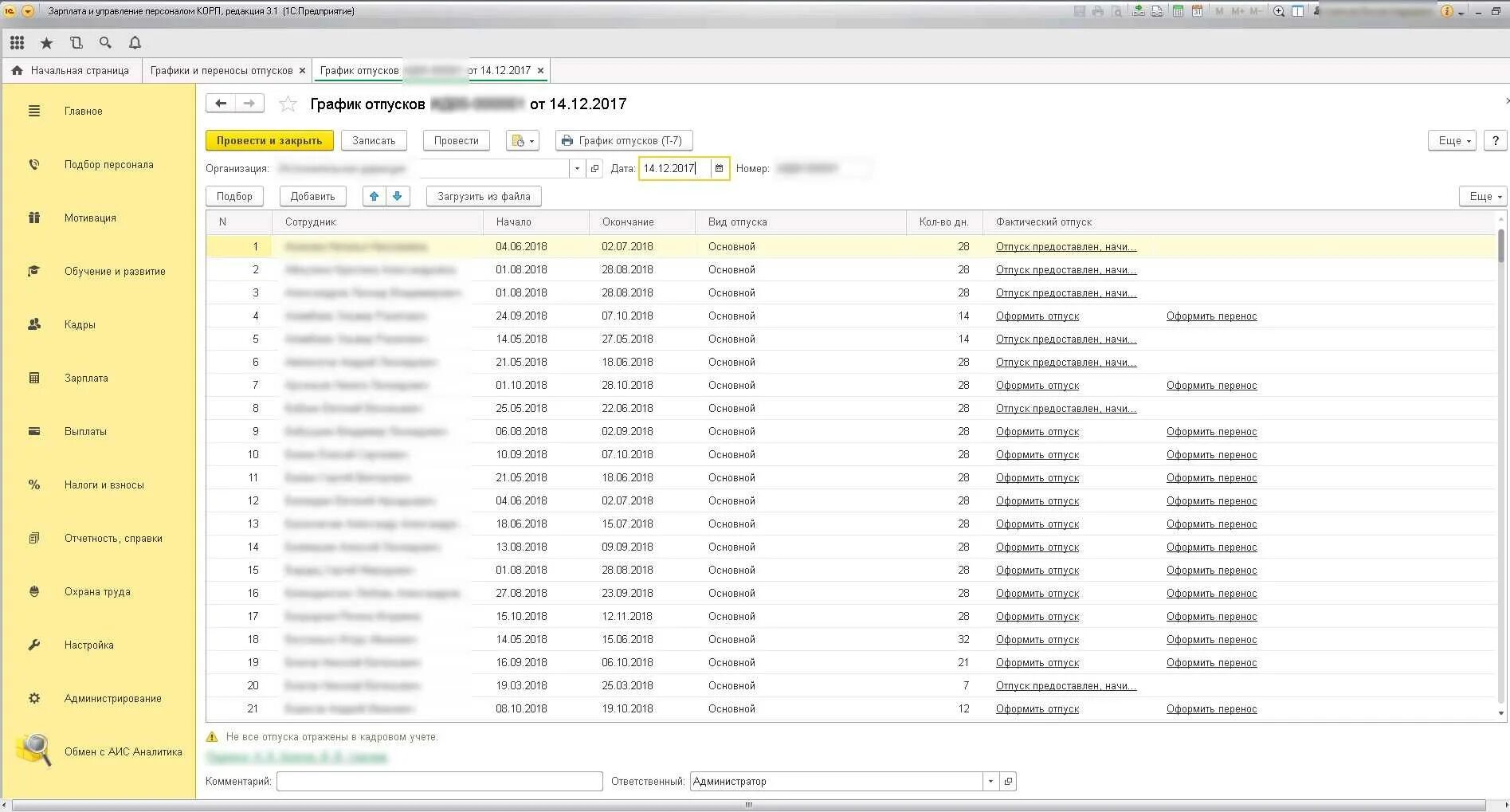Open Отпуск предоставлен link in row 1

(1066, 247)
